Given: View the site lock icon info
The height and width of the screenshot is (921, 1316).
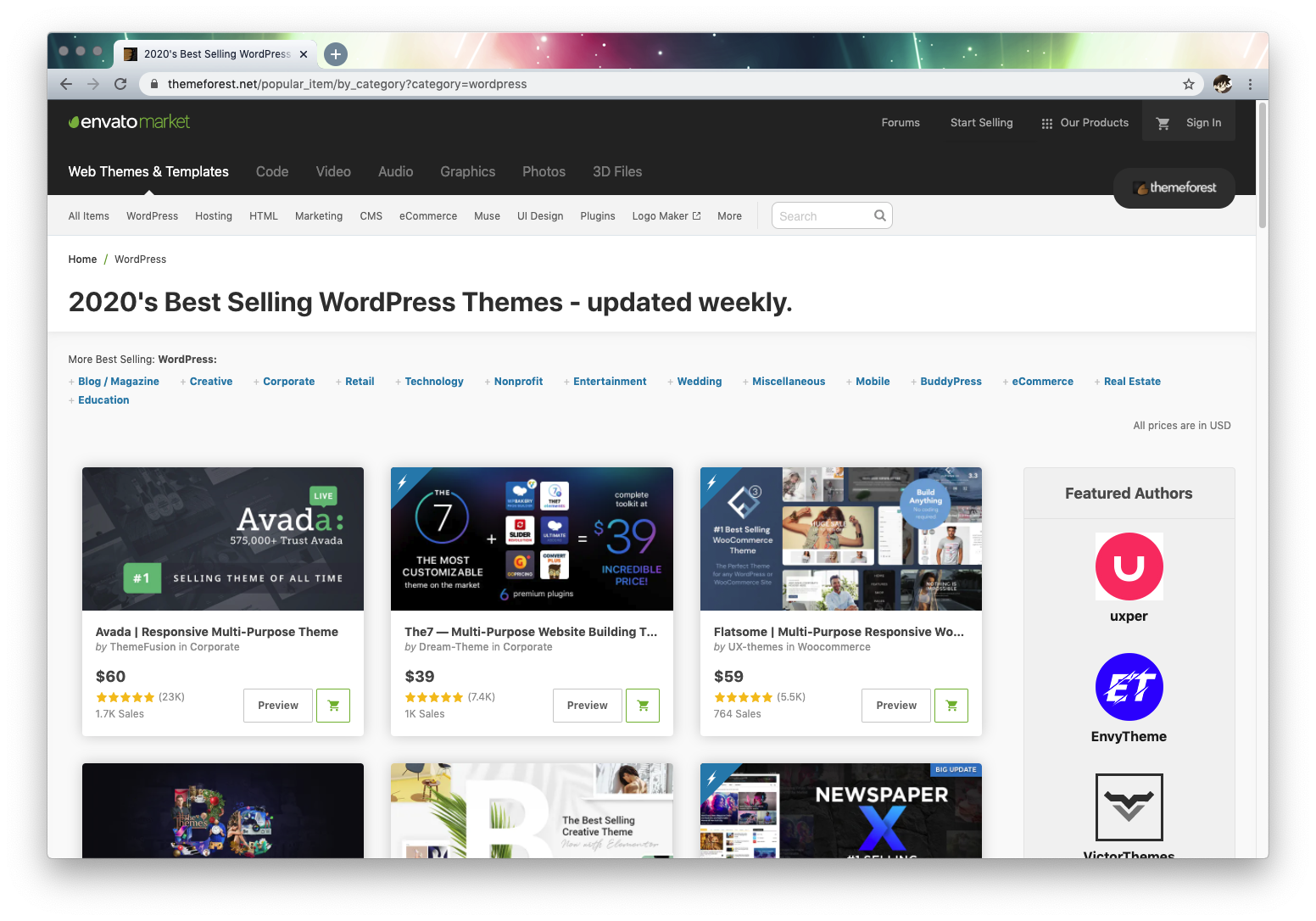Looking at the screenshot, I should click(x=153, y=84).
